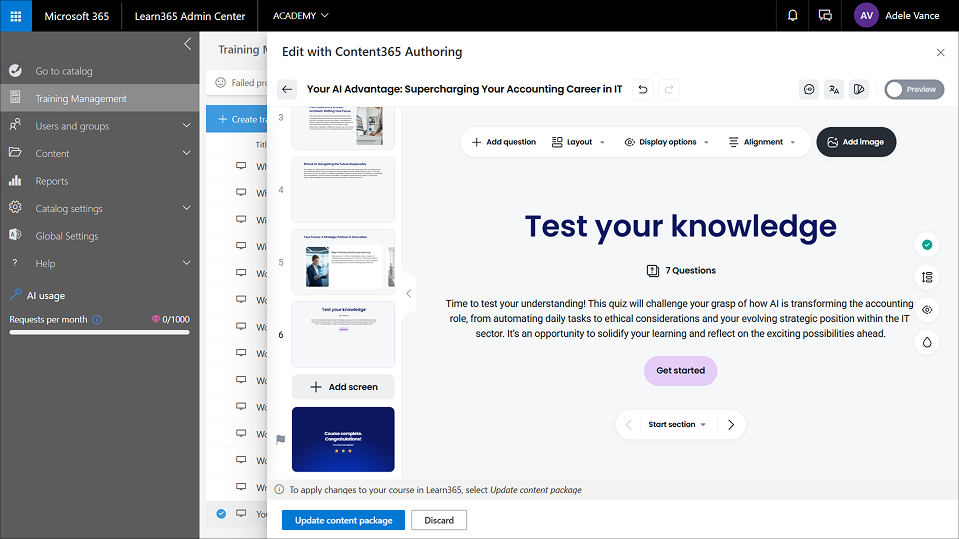Viewport: 959px width, 539px height.
Task: Open the Start section dropdown
Action: pos(677,424)
